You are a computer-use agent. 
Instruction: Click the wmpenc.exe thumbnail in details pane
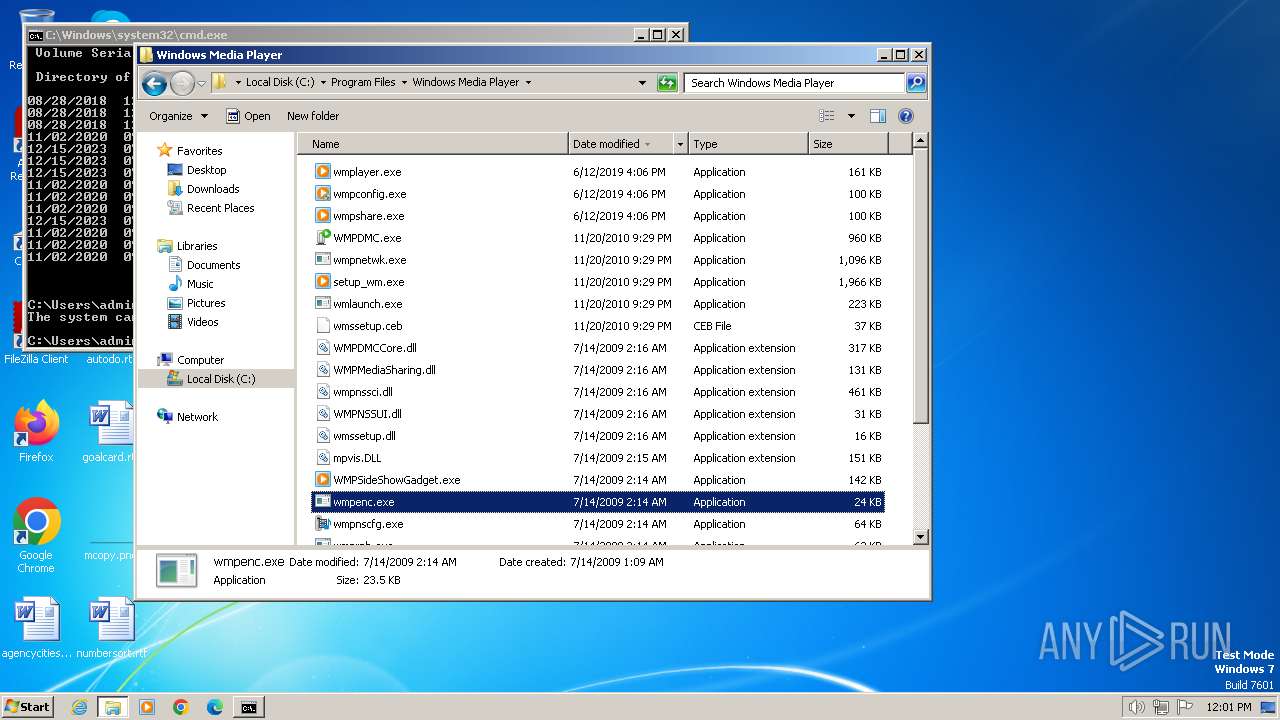tap(176, 571)
